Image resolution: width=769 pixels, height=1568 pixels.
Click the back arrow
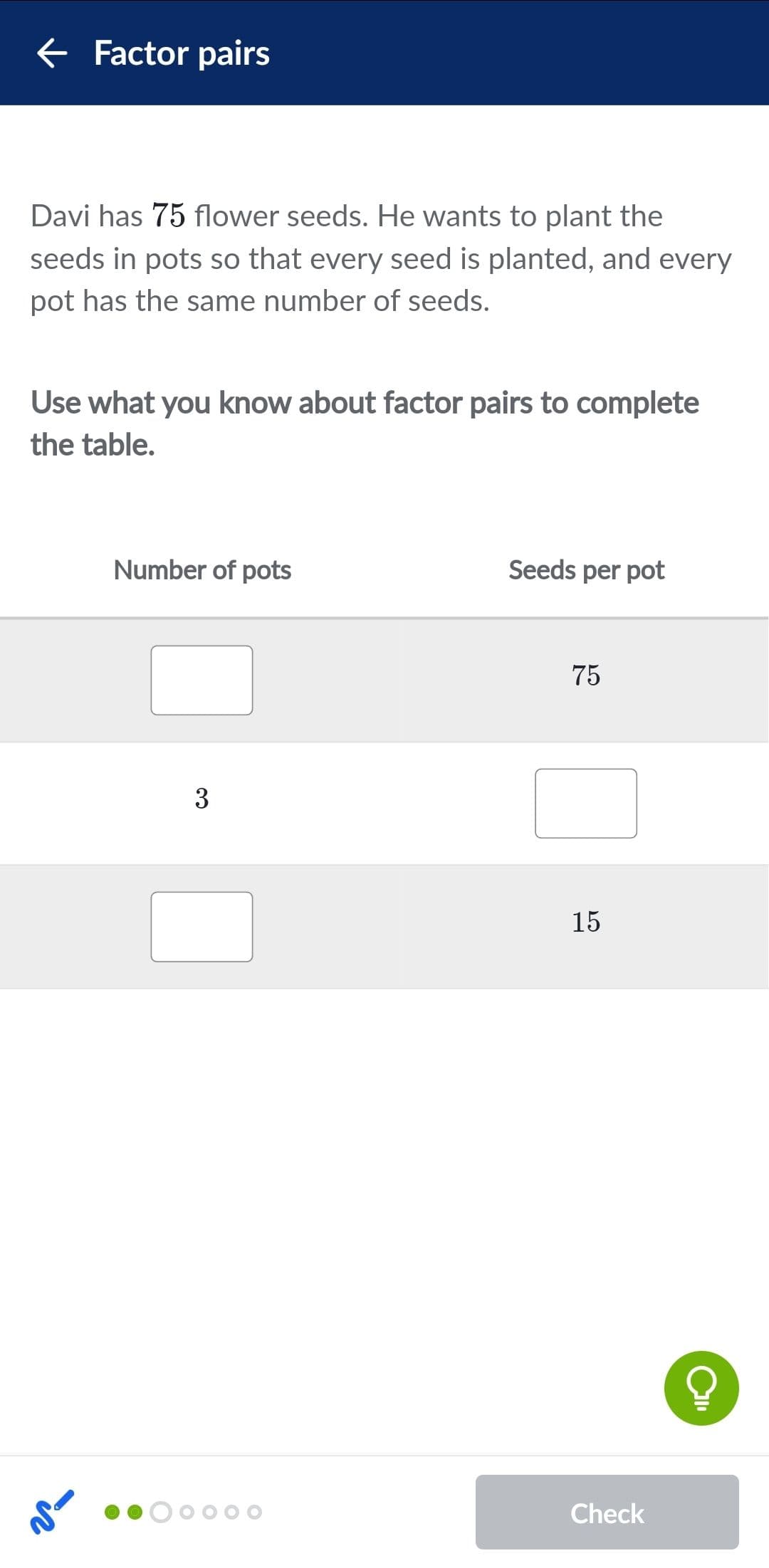[x=53, y=53]
